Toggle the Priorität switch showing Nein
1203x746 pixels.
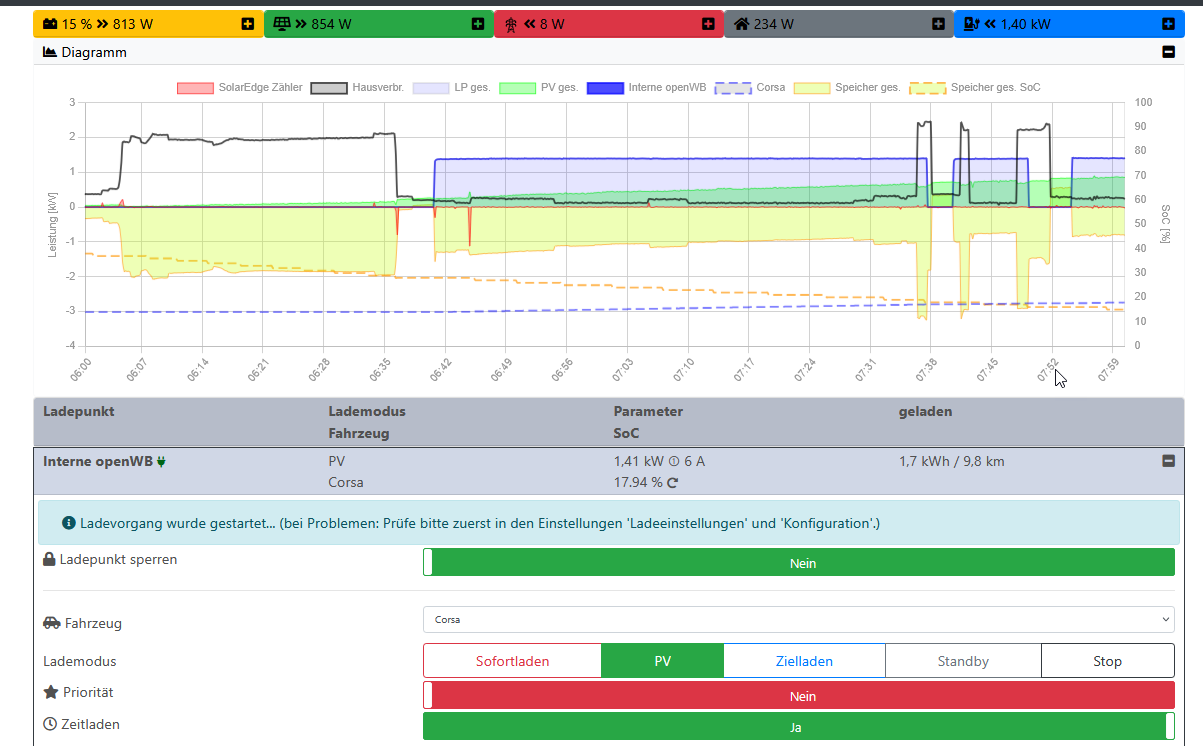pos(798,696)
